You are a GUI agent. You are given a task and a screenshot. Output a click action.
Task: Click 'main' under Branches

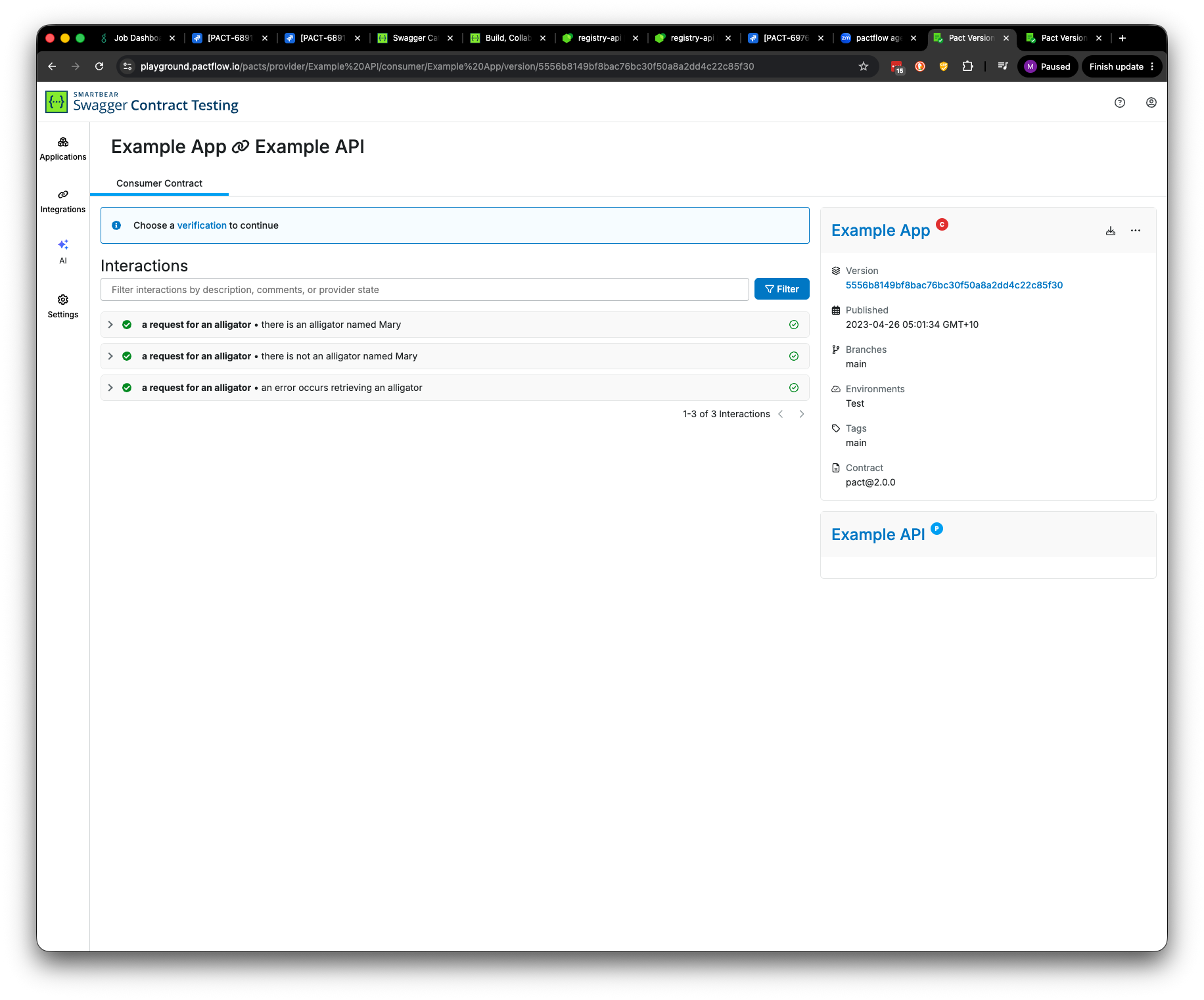click(x=856, y=364)
